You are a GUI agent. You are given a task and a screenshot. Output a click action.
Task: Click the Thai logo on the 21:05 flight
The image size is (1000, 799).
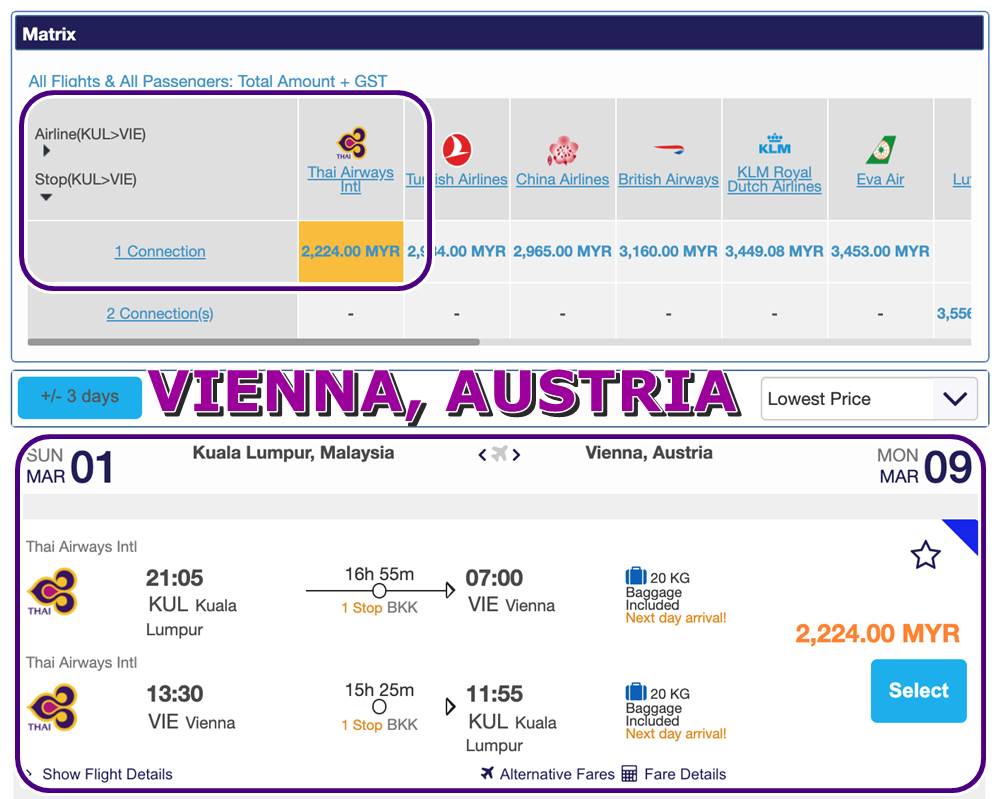click(52, 591)
